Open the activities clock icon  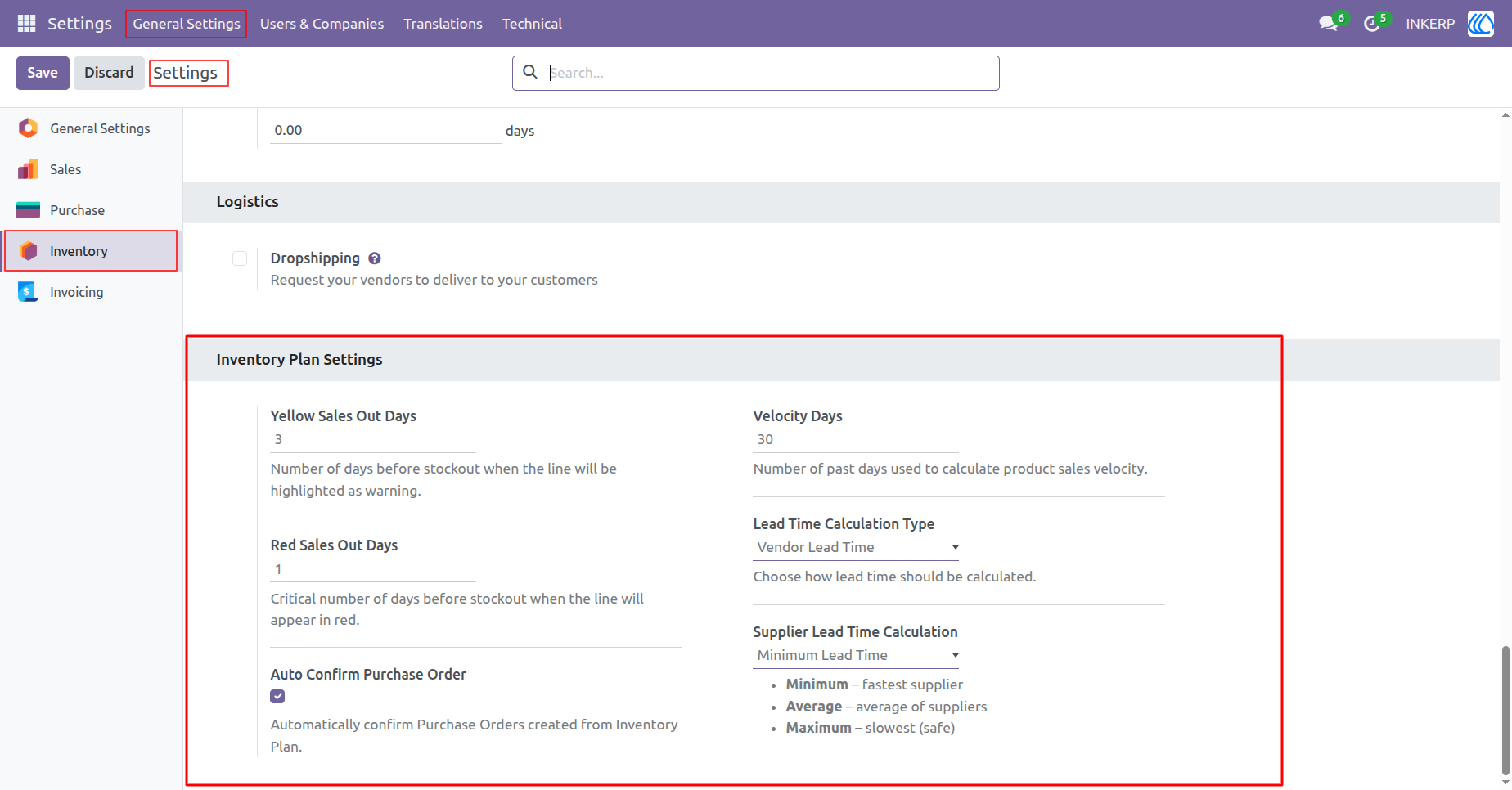[x=1372, y=24]
